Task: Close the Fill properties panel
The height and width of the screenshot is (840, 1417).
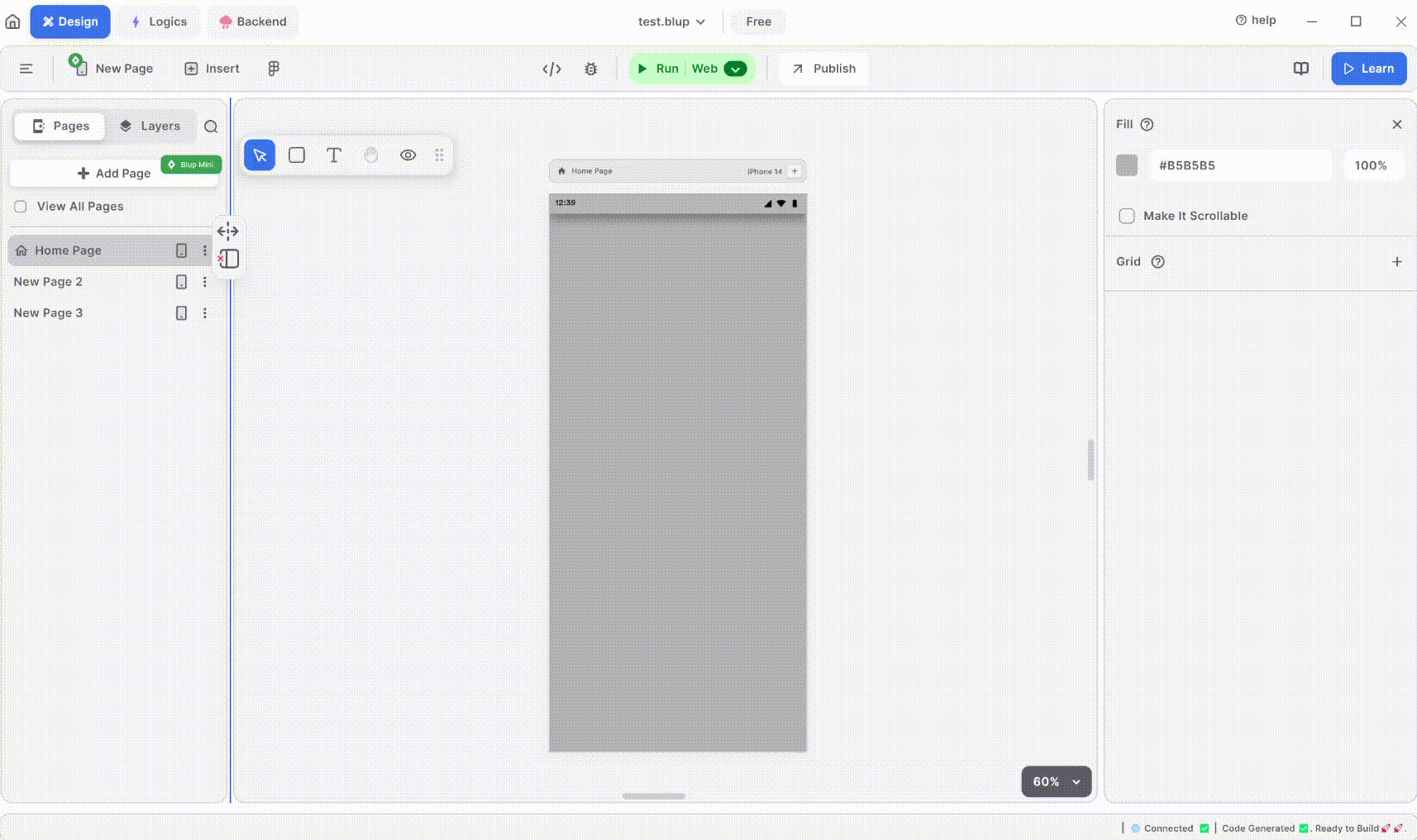Action: [x=1397, y=125]
